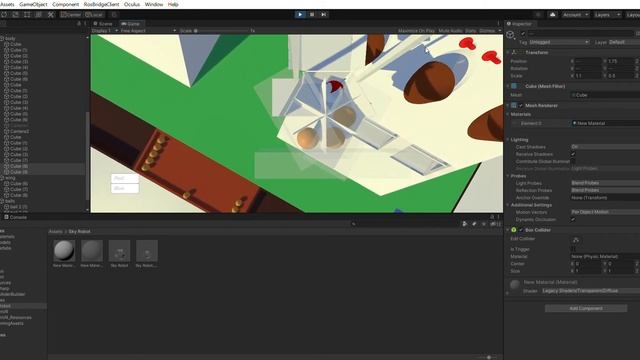The image size is (640, 360).
Task: Select the body object in Hierarchy
Action: click(10, 38)
